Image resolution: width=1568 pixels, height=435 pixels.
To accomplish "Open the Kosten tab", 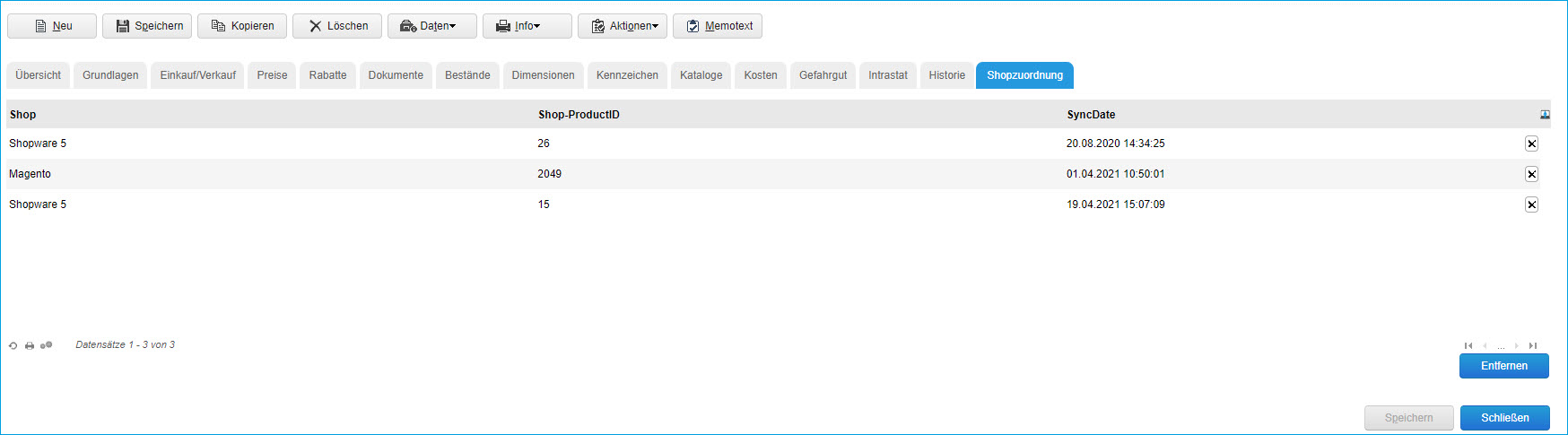I will 761,75.
